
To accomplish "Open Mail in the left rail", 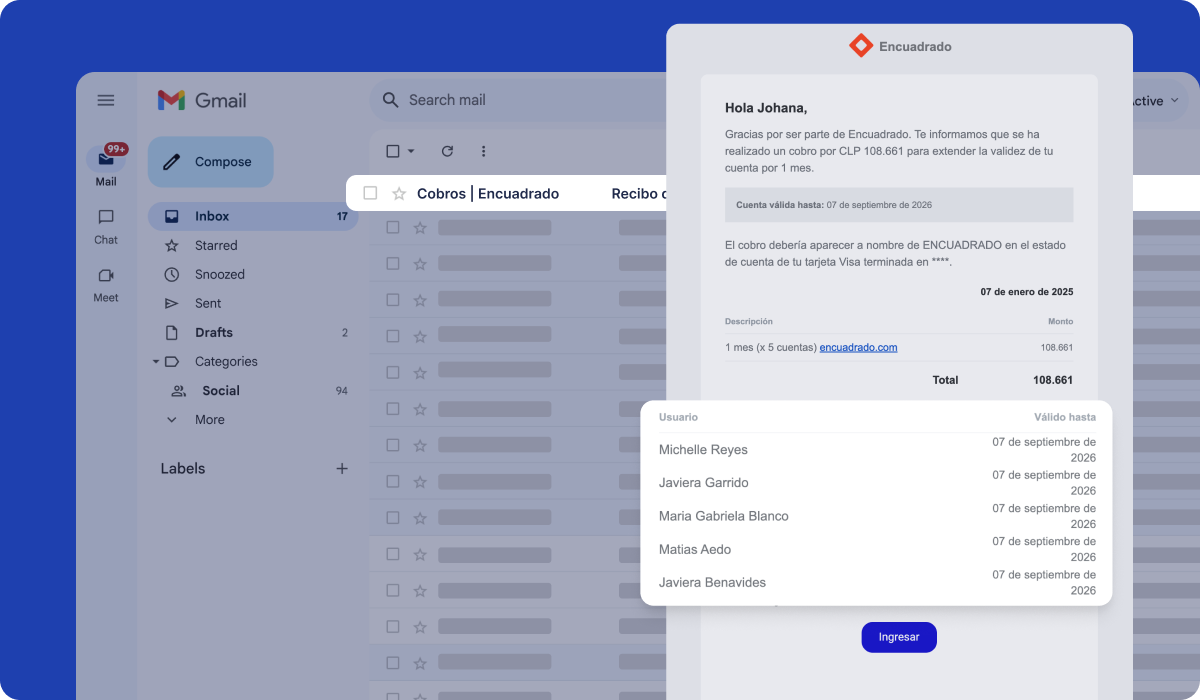I will click(x=106, y=166).
